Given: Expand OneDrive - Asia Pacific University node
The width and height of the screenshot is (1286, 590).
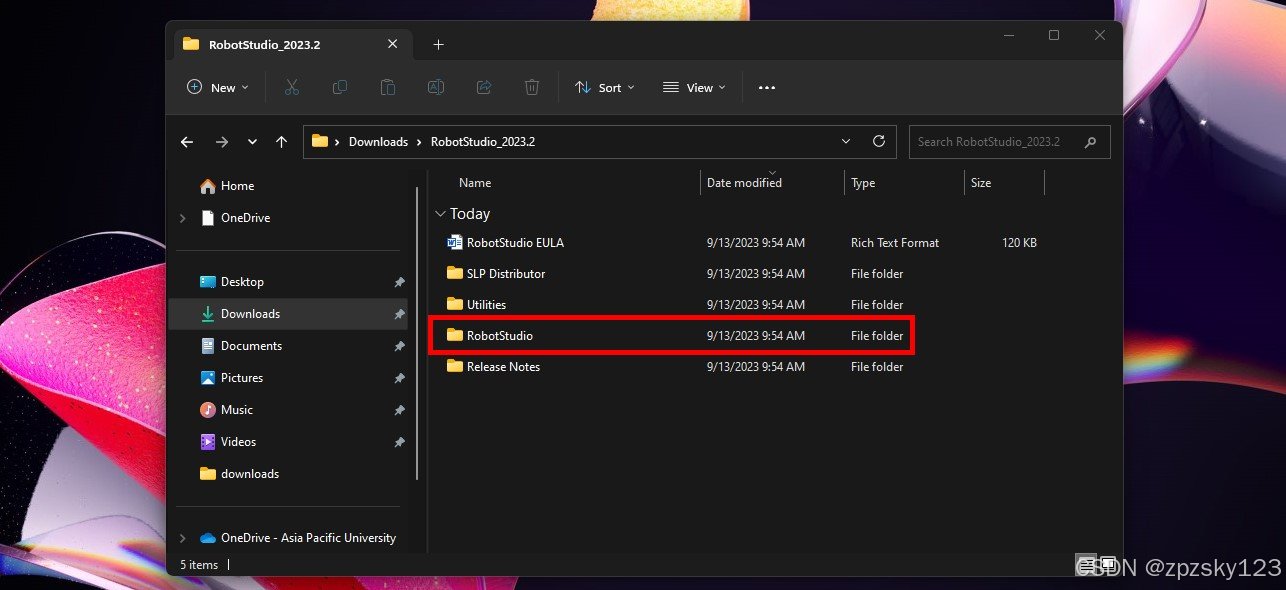Looking at the screenshot, I should coord(182,538).
